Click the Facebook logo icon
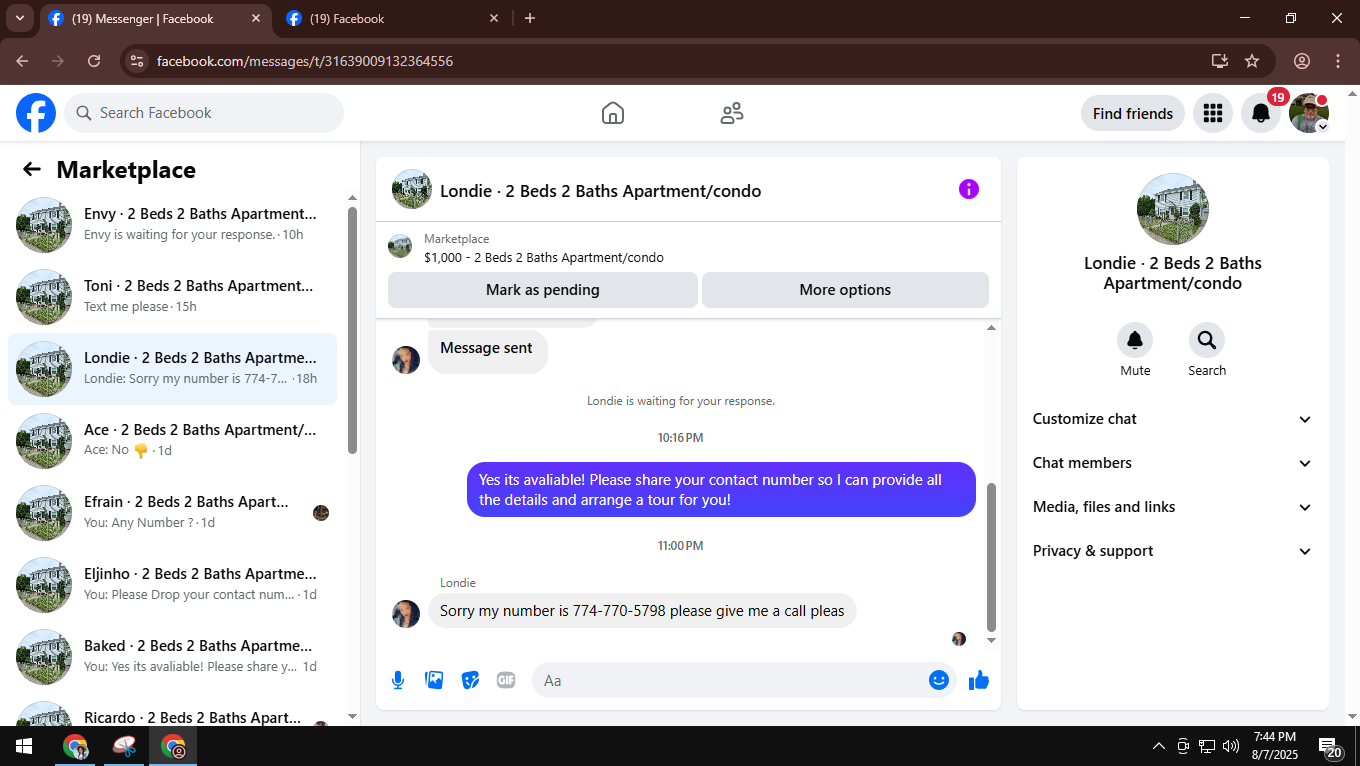1360x766 pixels. pyautogui.click(x=36, y=113)
